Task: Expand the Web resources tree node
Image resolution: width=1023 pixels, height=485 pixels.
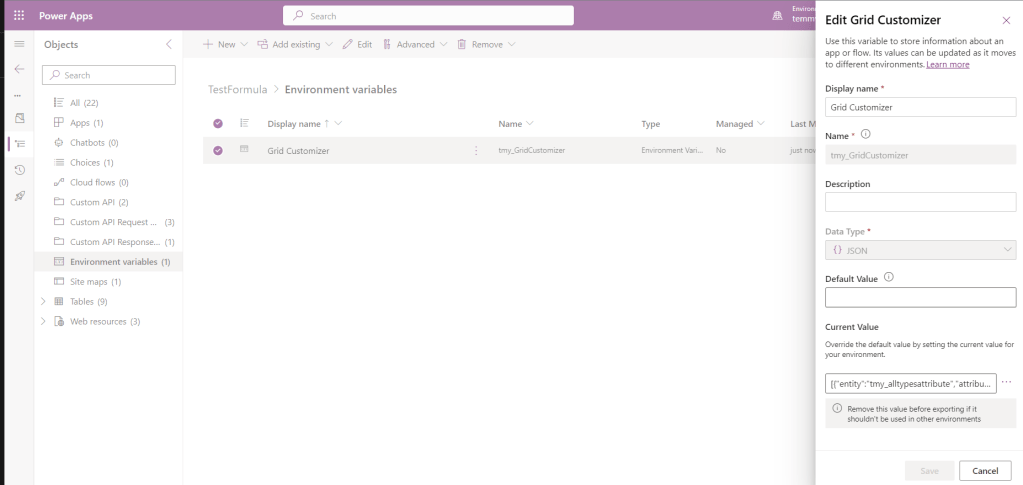Action: pos(44,321)
